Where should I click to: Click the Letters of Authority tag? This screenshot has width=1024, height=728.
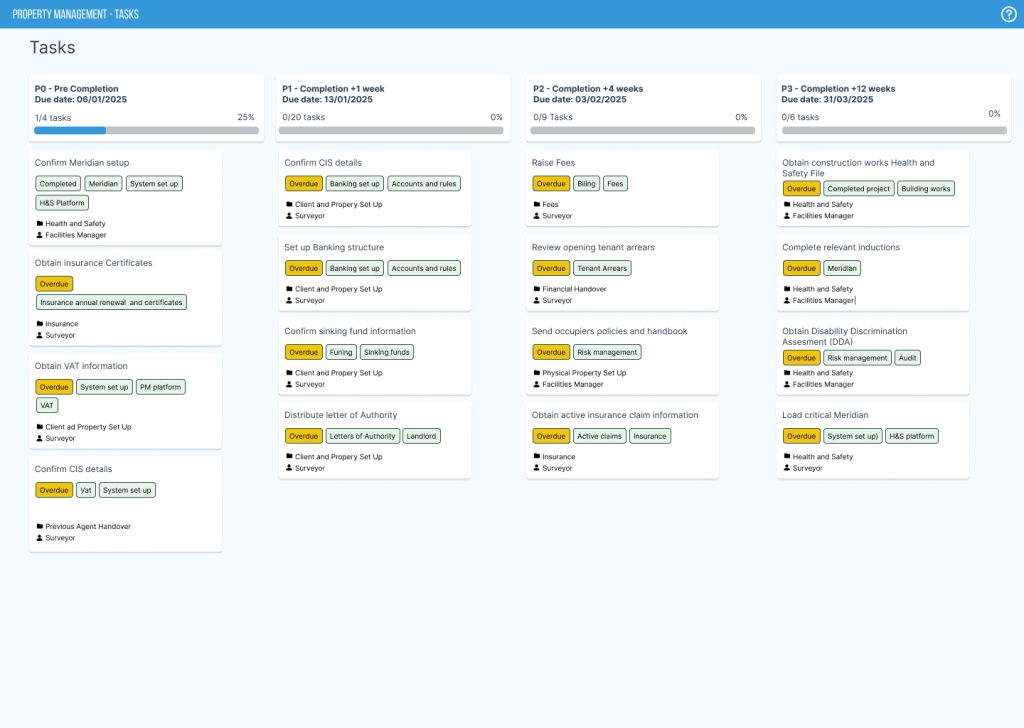362,436
